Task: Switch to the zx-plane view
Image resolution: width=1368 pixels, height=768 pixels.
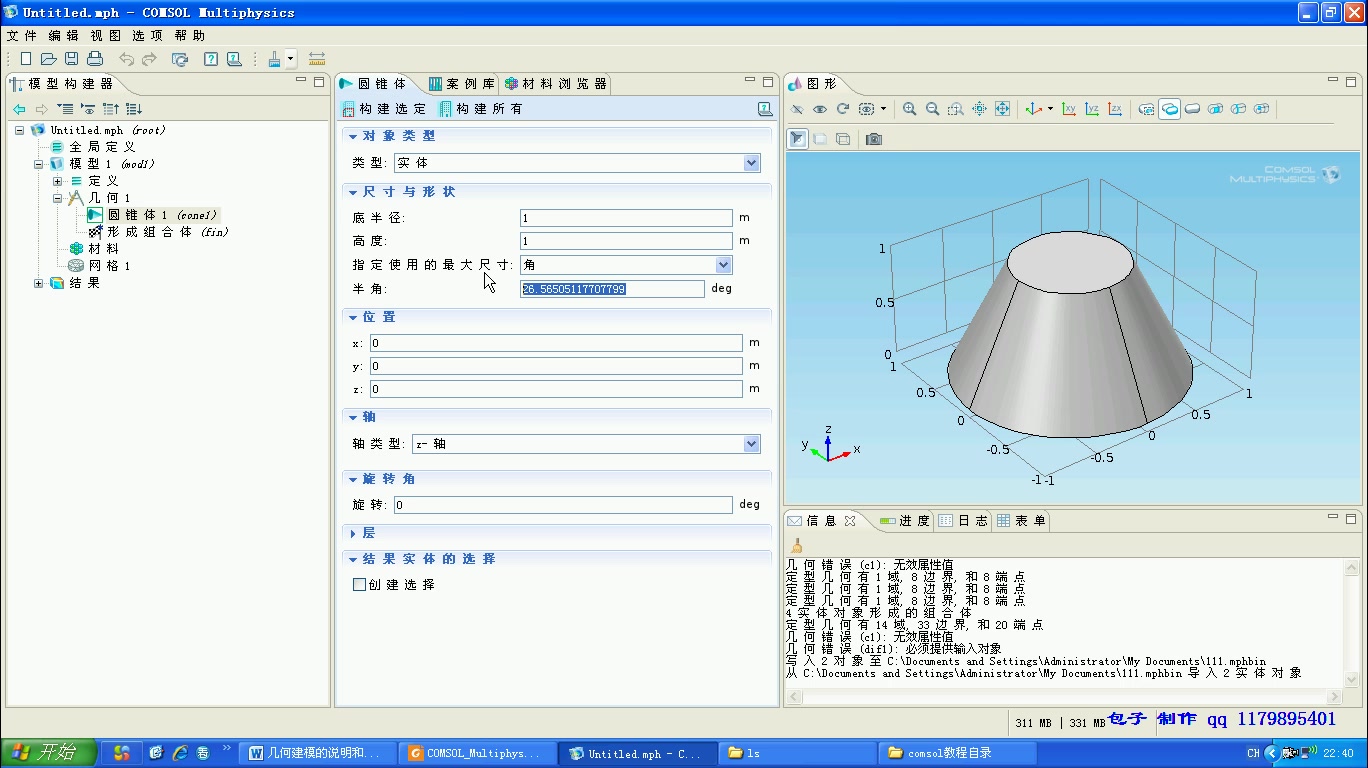Action: pyautogui.click(x=1115, y=109)
